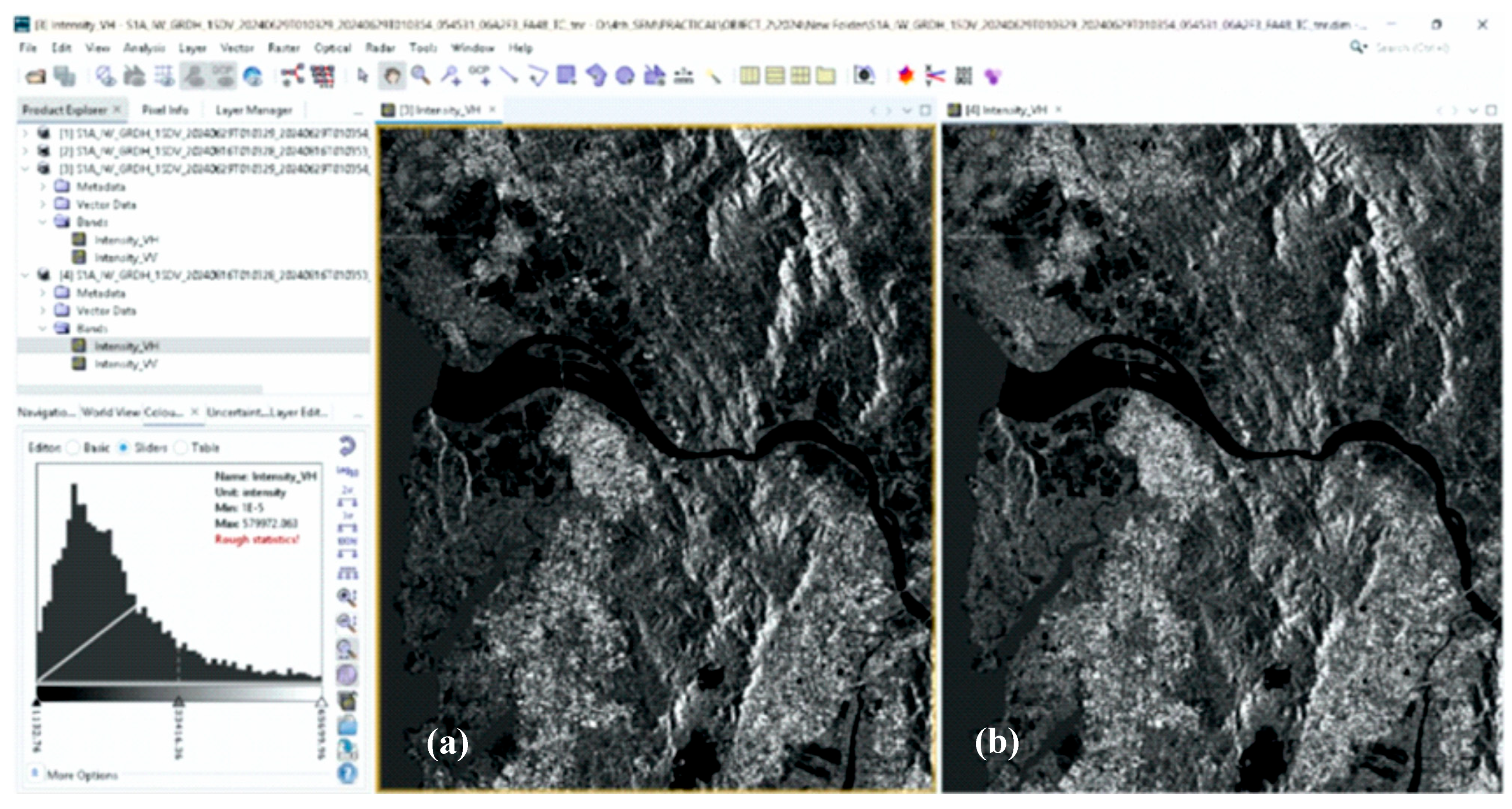This screenshot has width=1512, height=809.
Task: Collapse product [3] tree node
Action: [x=25, y=169]
